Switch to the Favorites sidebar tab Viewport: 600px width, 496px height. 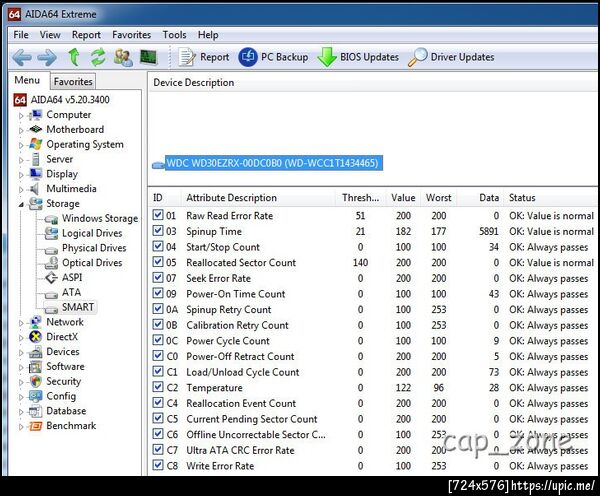73,82
